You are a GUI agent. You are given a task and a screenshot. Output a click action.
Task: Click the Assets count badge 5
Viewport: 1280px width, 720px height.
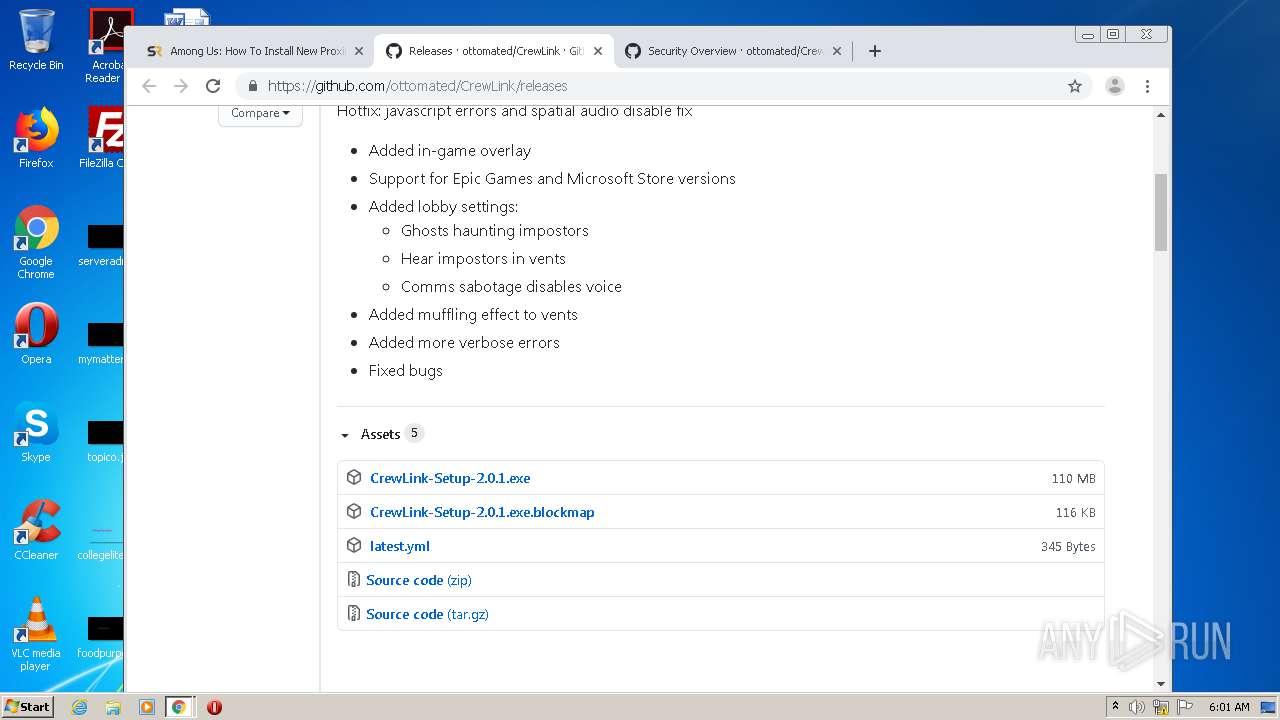coord(414,433)
